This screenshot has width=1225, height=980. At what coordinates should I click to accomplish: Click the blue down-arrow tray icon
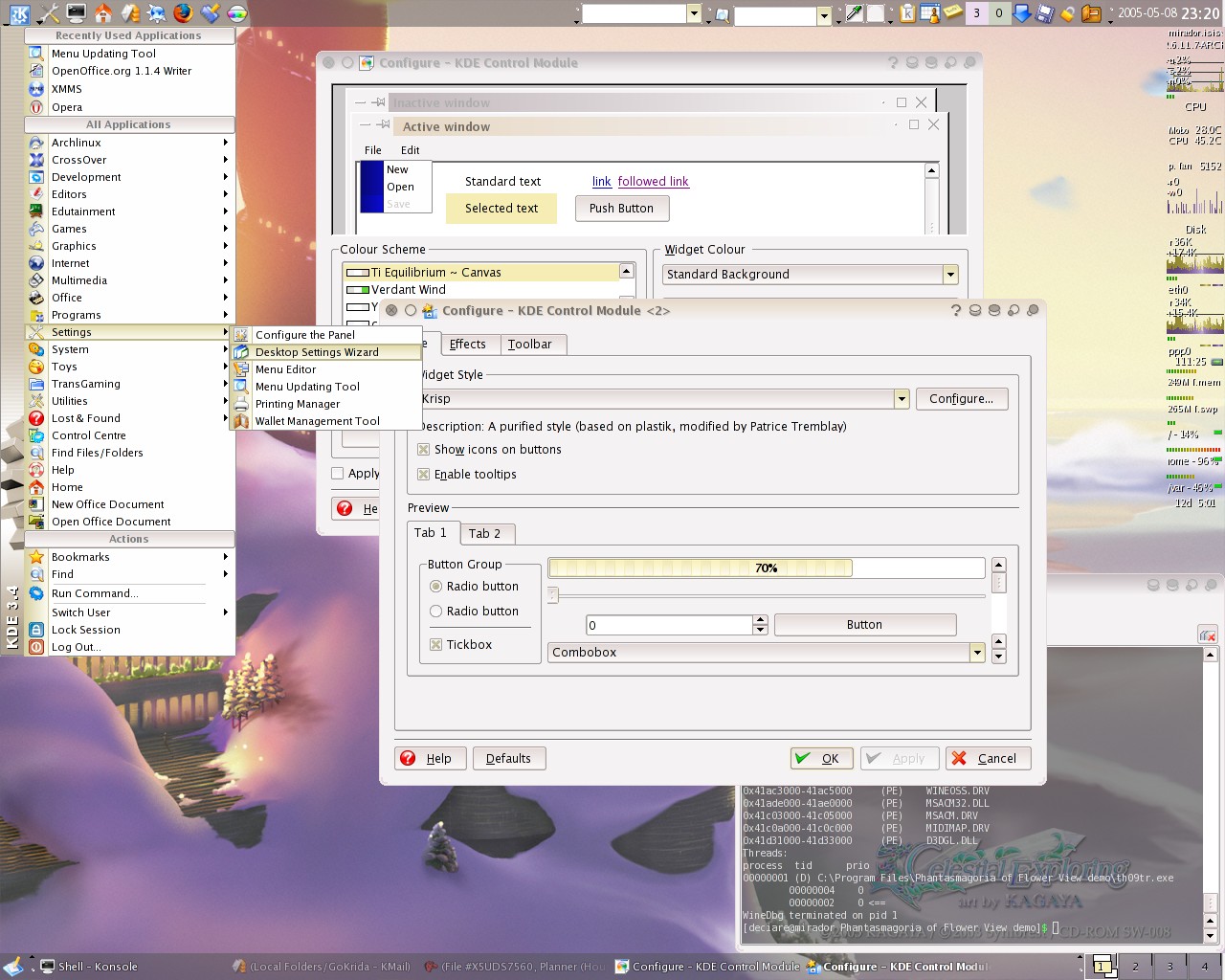tap(1022, 13)
